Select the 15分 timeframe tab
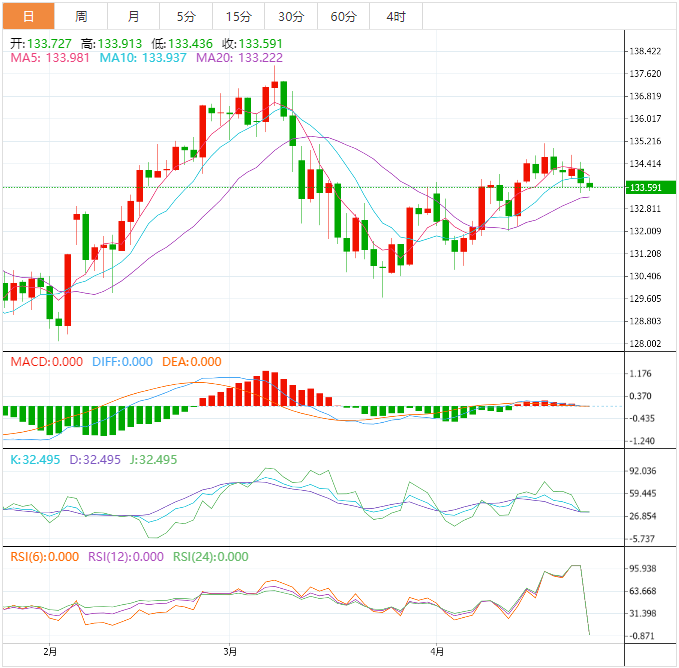This screenshot has width=679, height=668. [x=239, y=16]
